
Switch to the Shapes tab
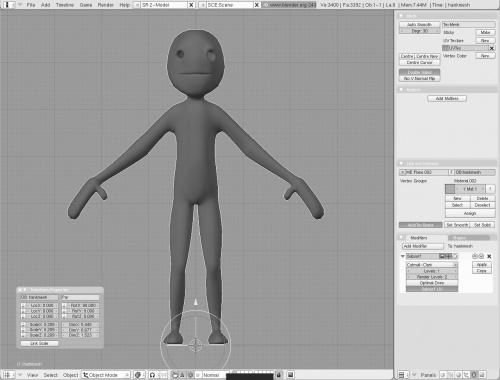[x=469, y=238]
